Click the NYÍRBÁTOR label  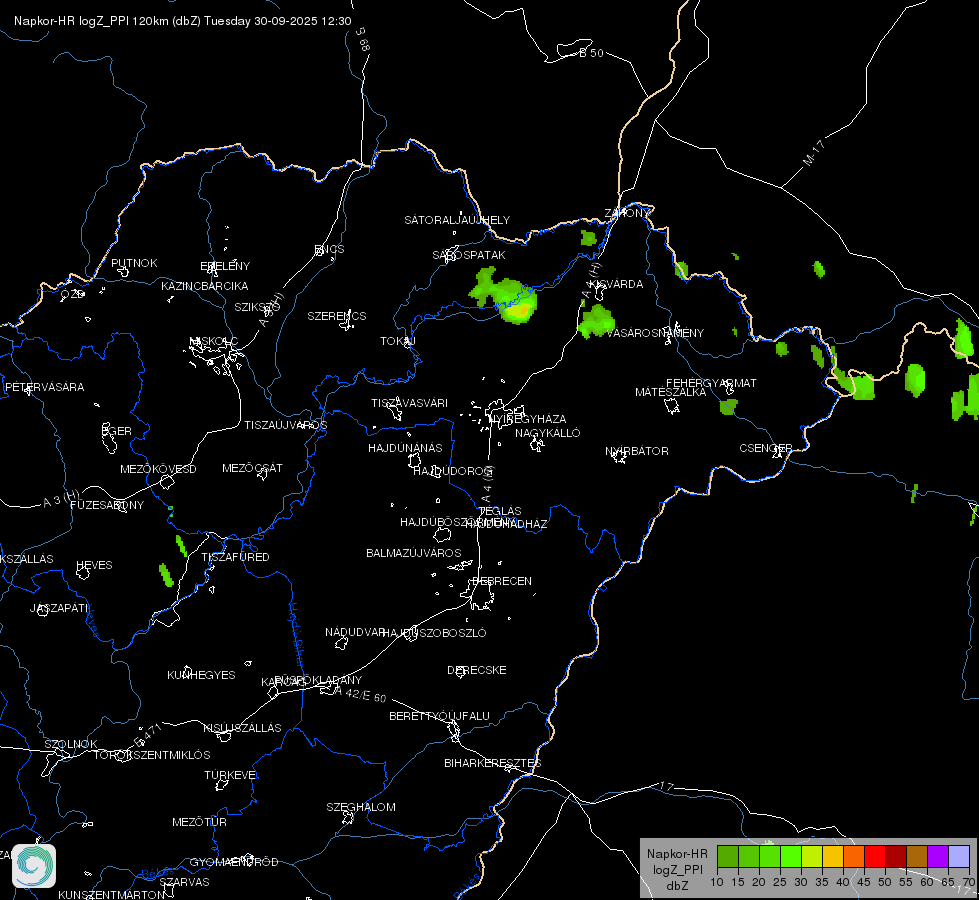click(x=637, y=451)
